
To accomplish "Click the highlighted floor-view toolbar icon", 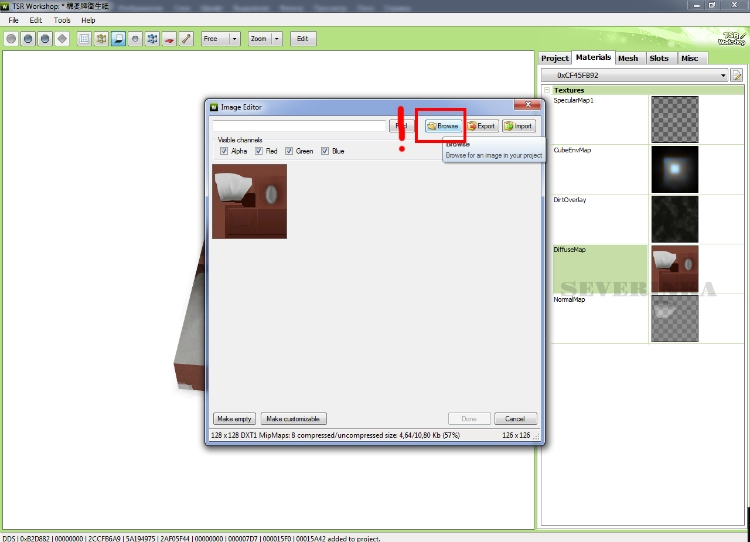I will [118, 39].
